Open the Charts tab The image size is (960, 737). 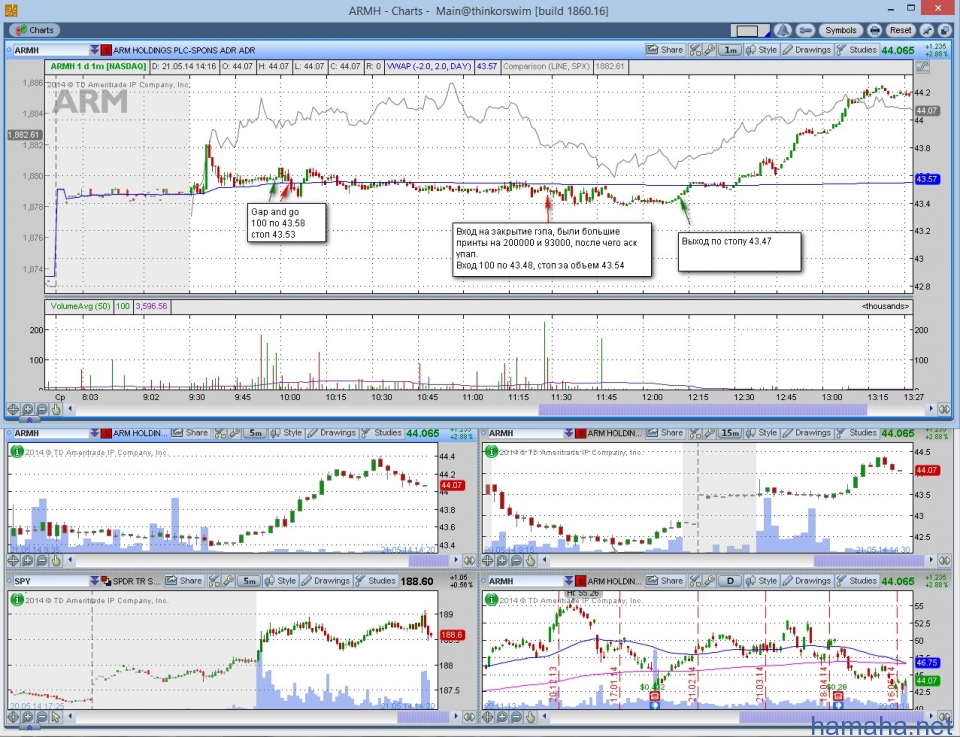(34, 30)
